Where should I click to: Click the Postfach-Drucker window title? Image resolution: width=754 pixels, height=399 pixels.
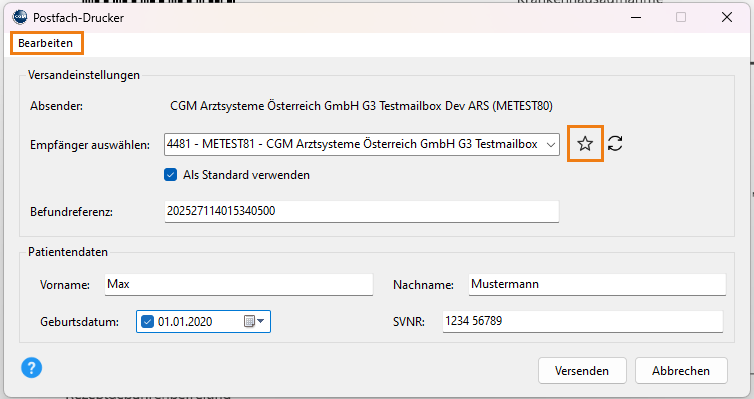point(78,18)
